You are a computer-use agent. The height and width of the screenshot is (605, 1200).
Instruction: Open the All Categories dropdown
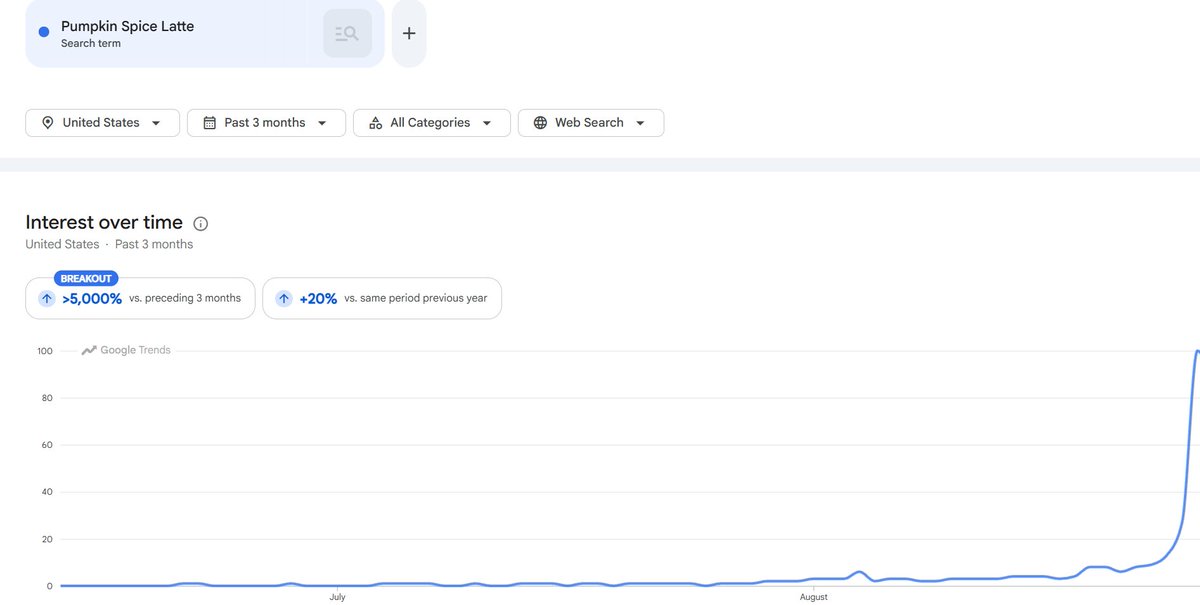click(432, 123)
